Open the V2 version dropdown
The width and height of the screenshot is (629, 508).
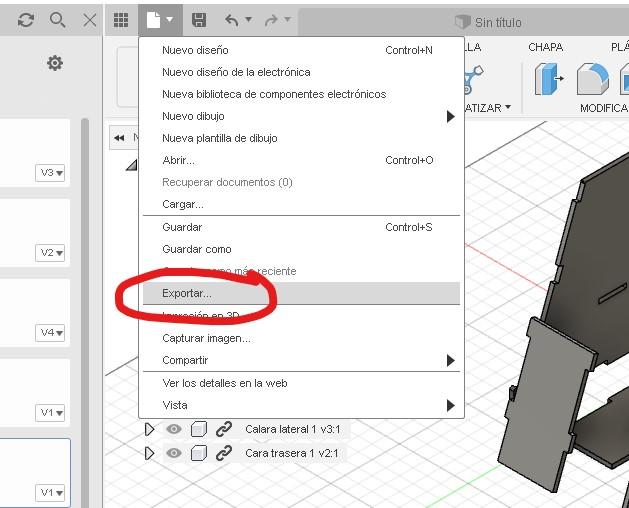[50, 253]
